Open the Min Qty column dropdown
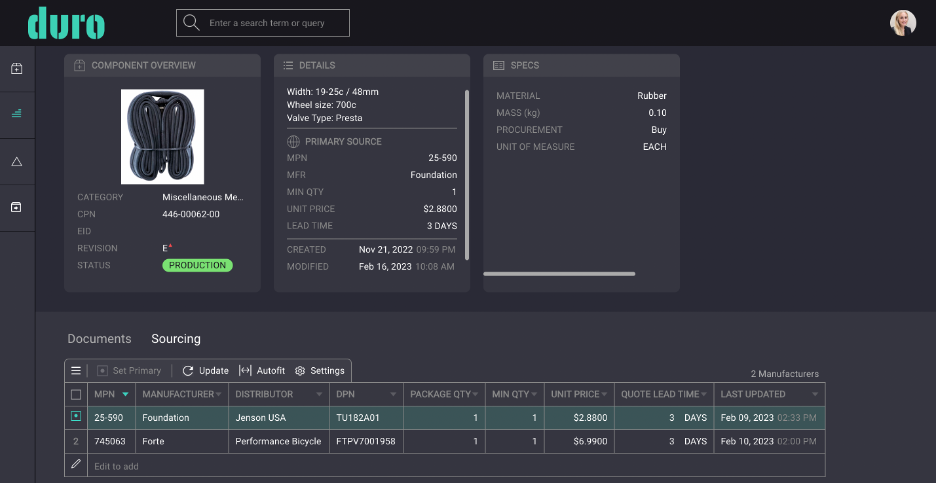The image size is (936, 484). tap(533, 394)
